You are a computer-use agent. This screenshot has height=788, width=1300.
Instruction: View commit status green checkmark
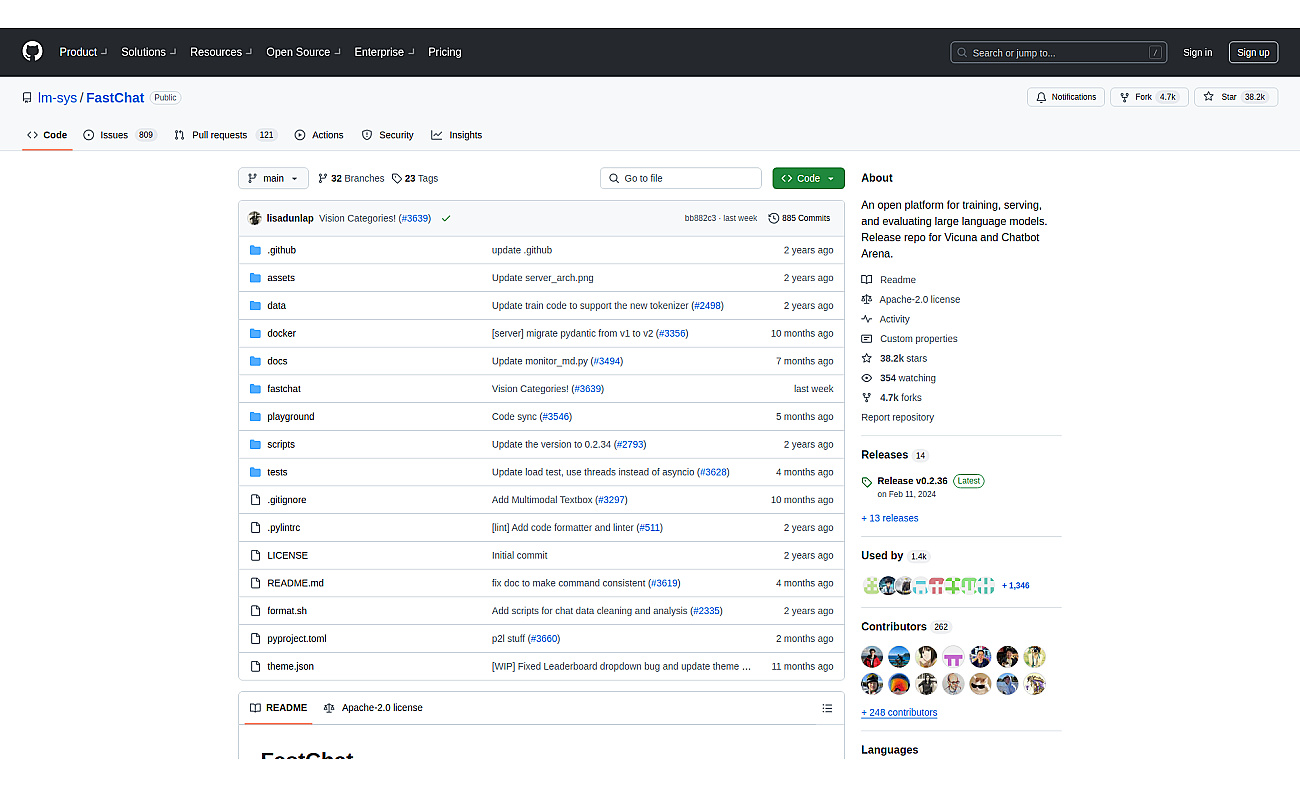click(x=446, y=218)
